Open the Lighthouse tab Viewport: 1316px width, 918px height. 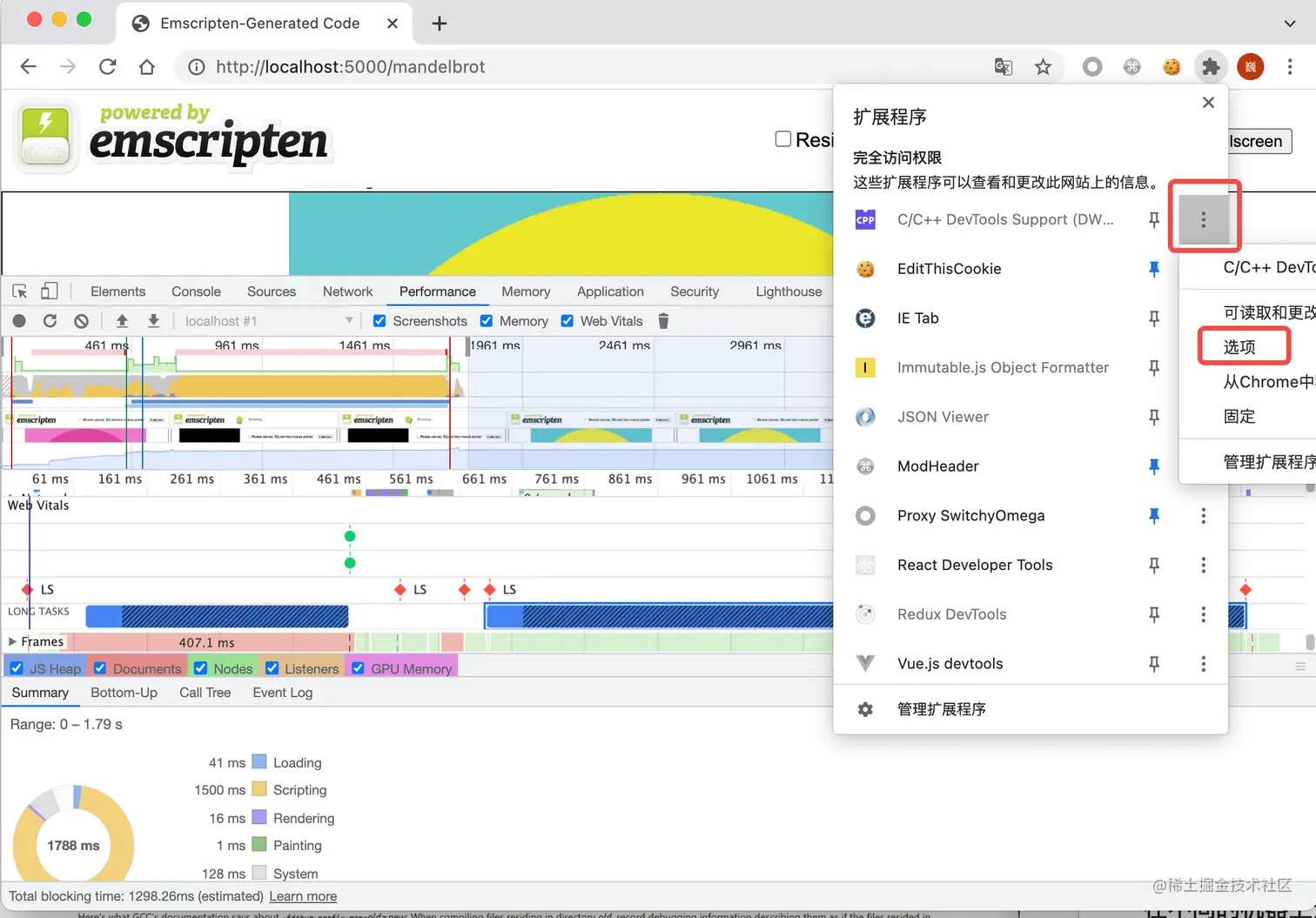pos(789,291)
